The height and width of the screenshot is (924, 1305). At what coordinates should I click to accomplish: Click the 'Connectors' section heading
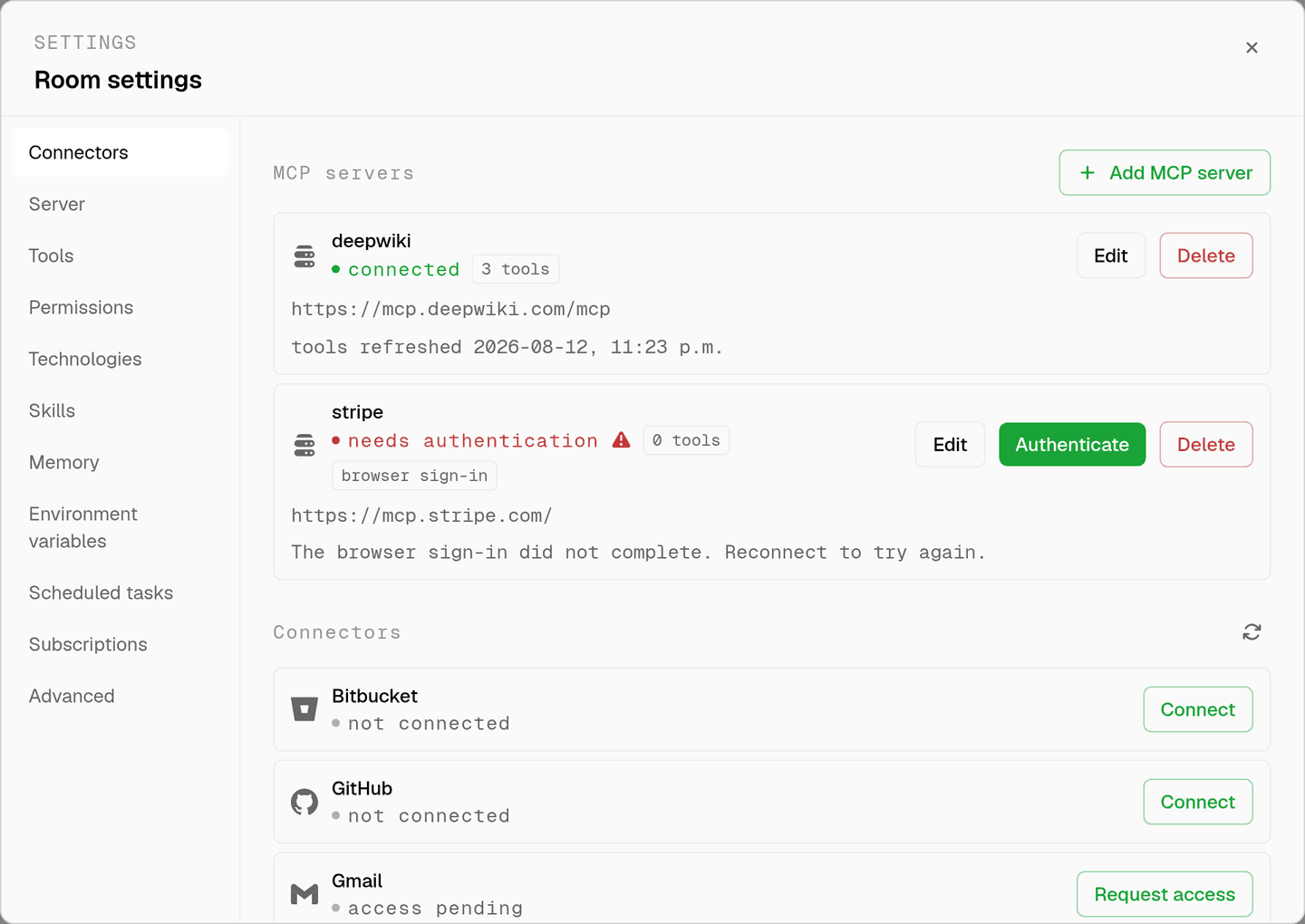(x=337, y=632)
